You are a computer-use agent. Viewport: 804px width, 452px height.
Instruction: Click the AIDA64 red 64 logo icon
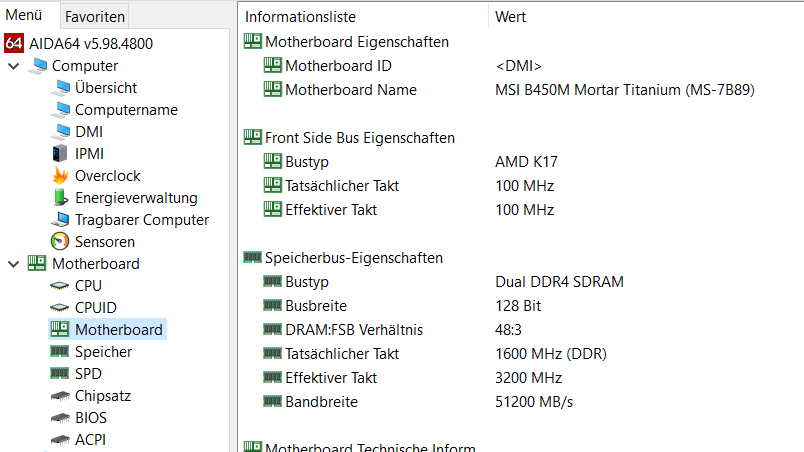14,44
